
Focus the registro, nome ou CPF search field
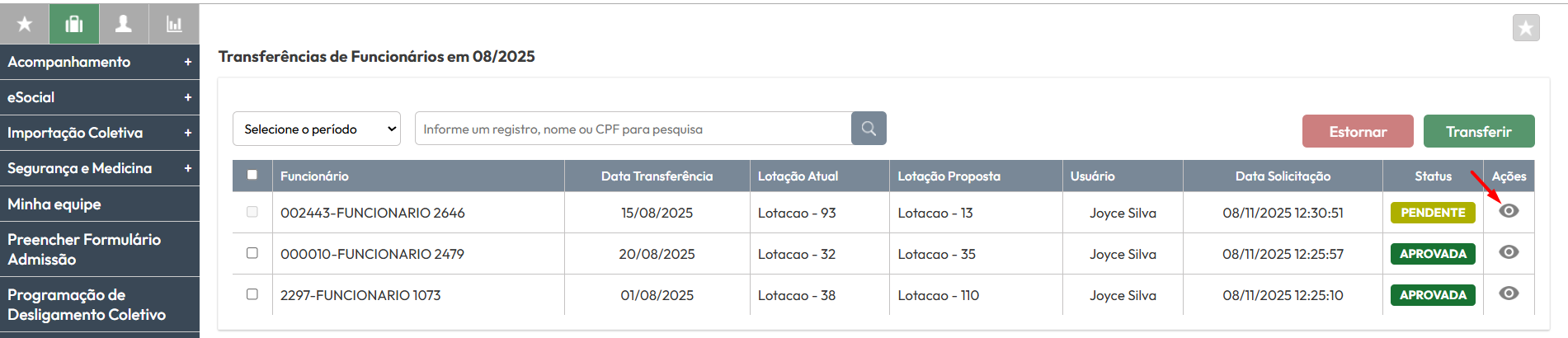[x=633, y=129]
